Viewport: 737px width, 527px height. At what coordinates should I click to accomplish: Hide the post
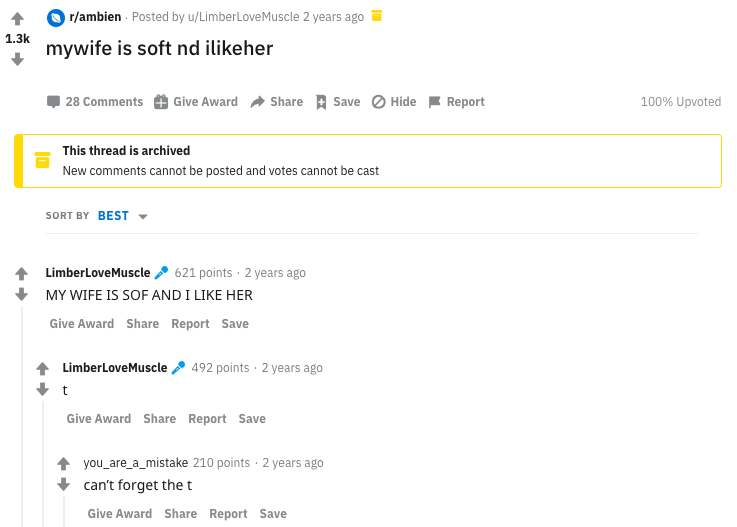(x=394, y=102)
